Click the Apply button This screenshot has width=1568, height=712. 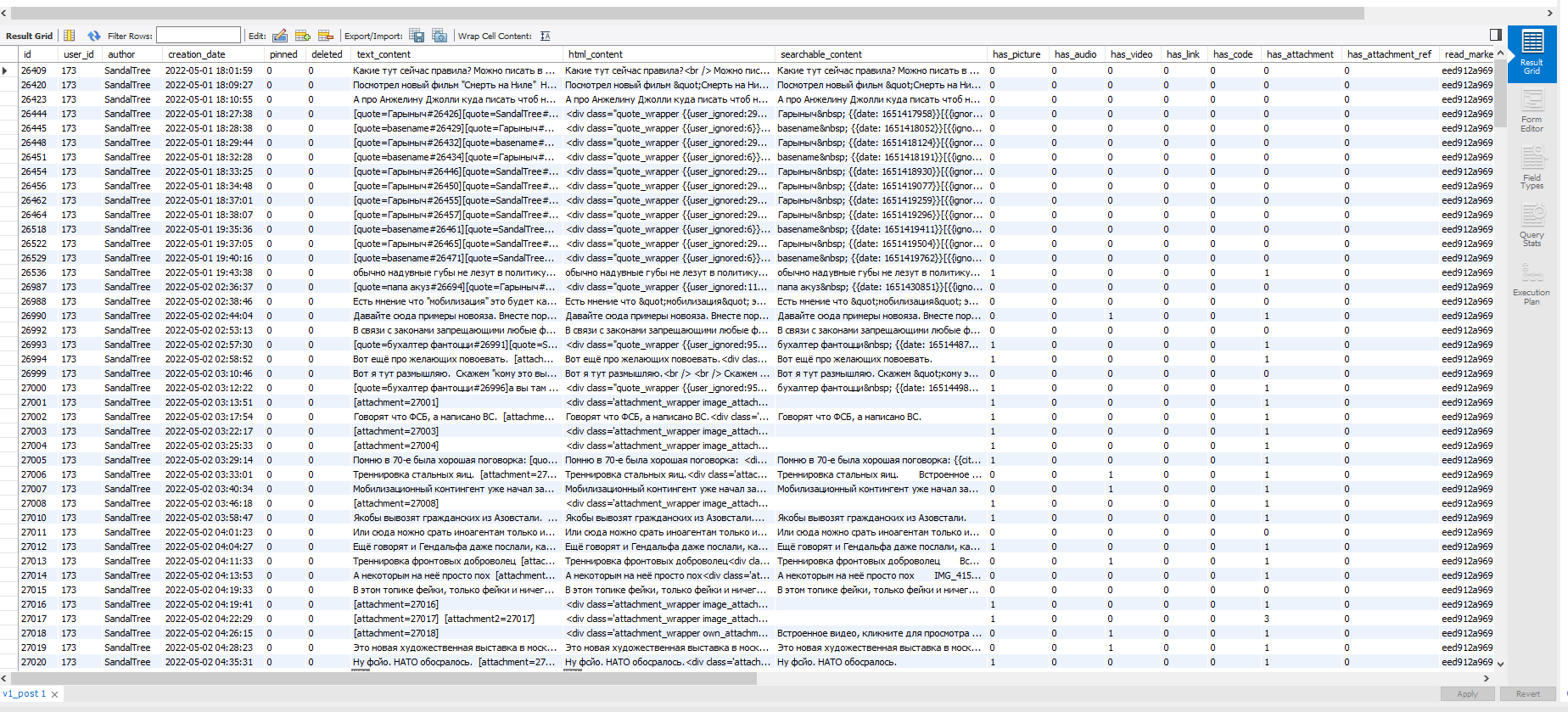[x=1467, y=694]
